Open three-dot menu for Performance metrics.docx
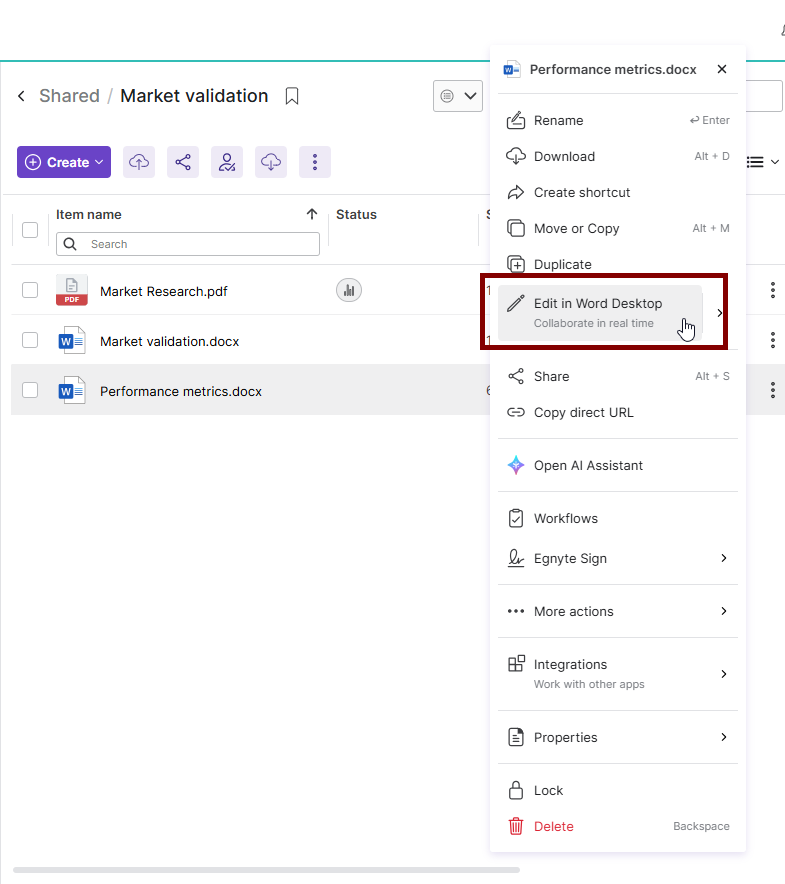Image resolution: width=785 pixels, height=884 pixels. pos(773,390)
